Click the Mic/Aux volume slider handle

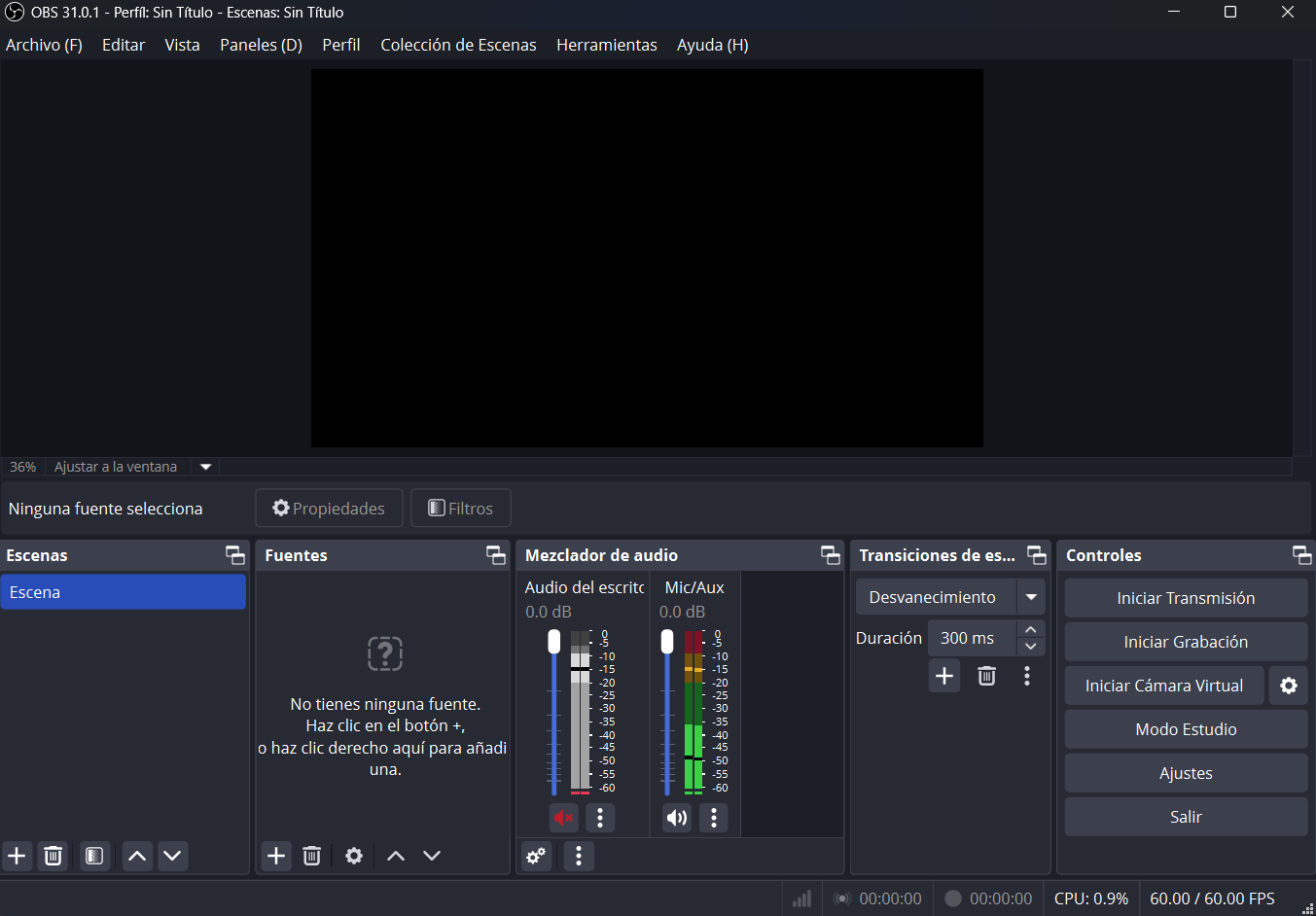coord(667,642)
